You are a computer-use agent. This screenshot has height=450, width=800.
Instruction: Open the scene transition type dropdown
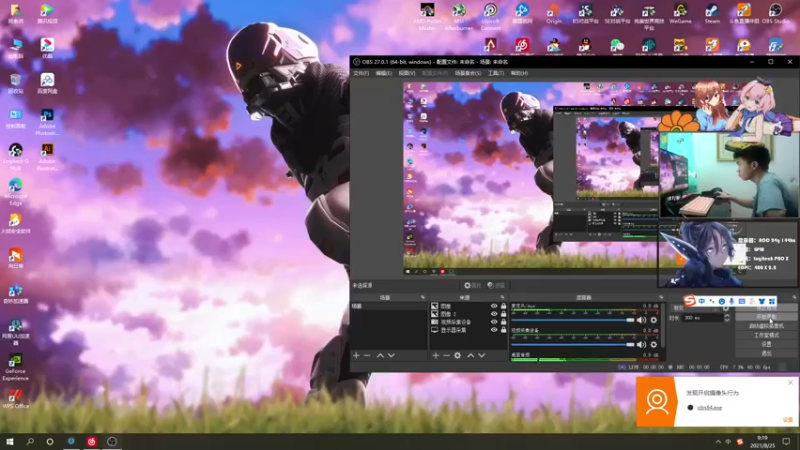pyautogui.click(x=694, y=308)
